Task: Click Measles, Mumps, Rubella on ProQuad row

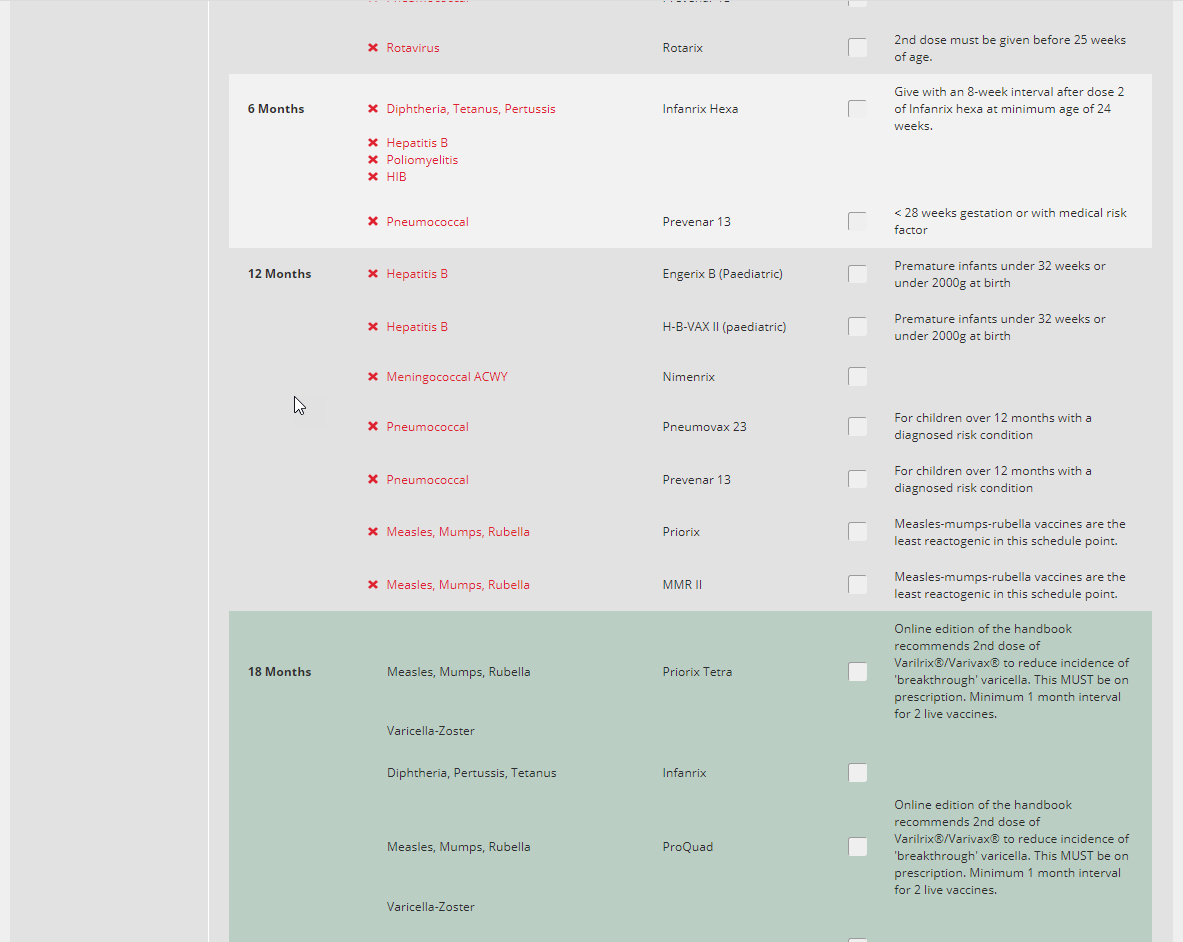Action: click(459, 847)
